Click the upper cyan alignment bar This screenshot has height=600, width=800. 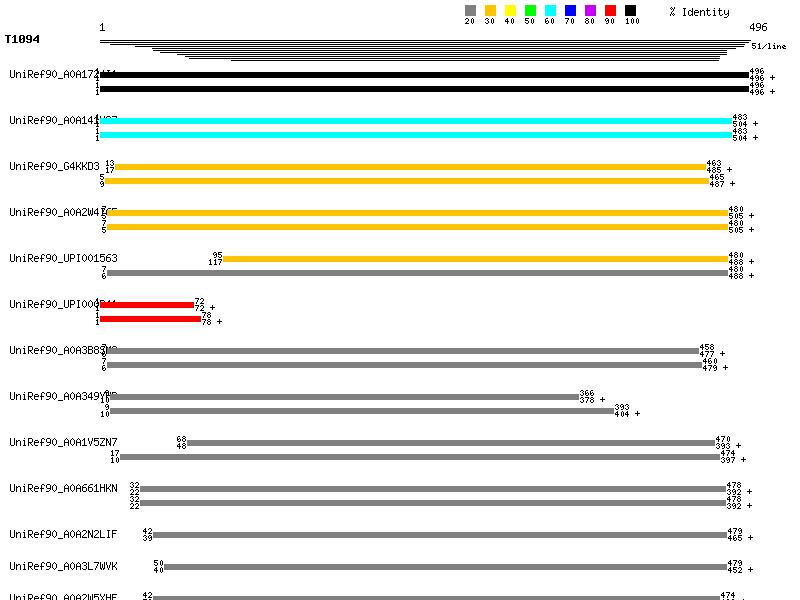pos(416,121)
